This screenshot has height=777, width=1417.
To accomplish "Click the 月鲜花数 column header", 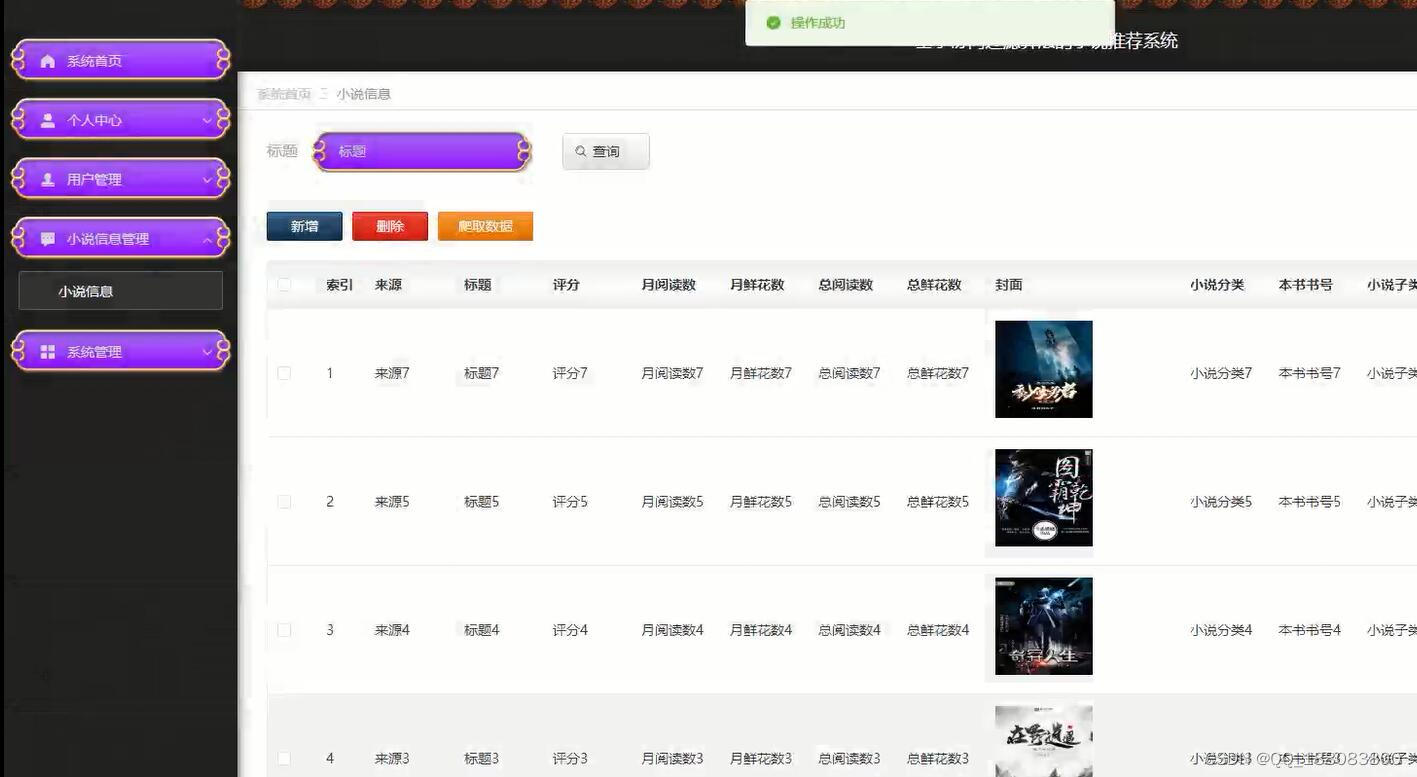I will 757,285.
